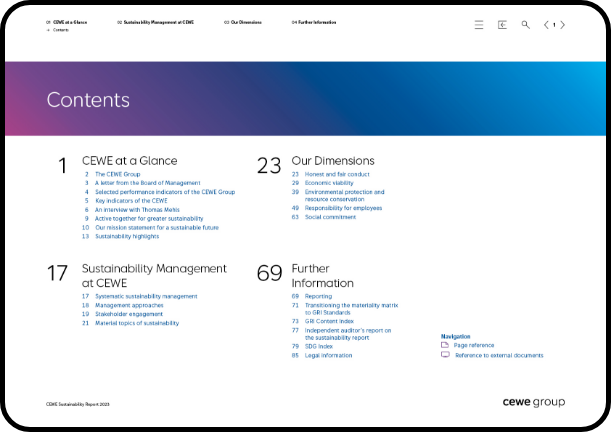The height and width of the screenshot is (432, 611).
Task: Open 'Our mission statement for a sustainable future'
Action: (x=157, y=227)
